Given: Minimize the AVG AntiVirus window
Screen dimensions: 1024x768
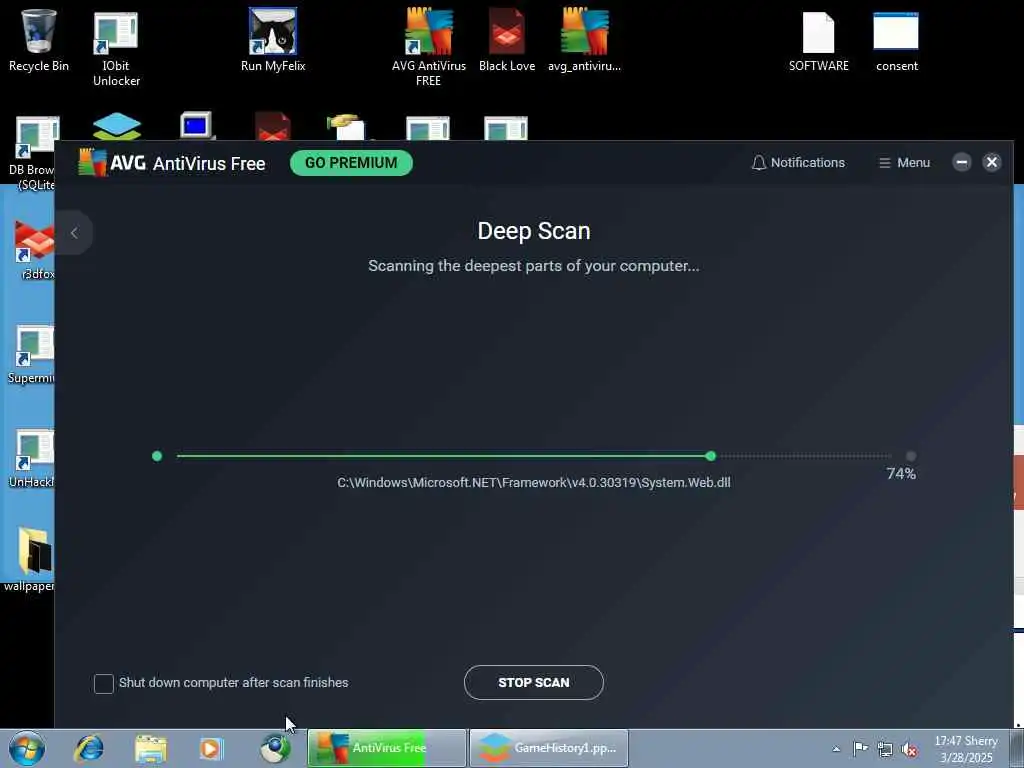Looking at the screenshot, I should tap(961, 162).
